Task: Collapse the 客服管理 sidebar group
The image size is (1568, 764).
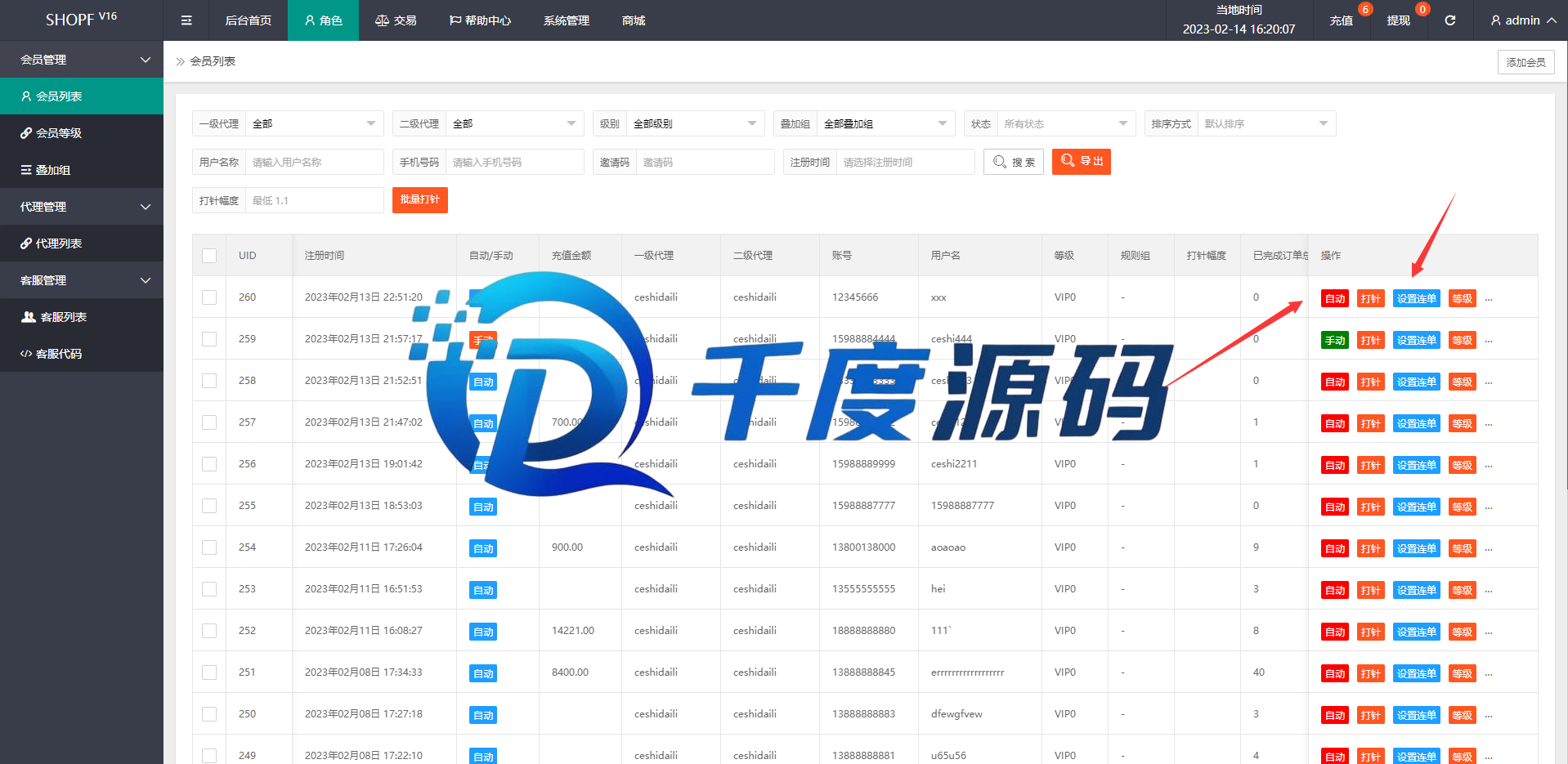Action: coord(82,280)
